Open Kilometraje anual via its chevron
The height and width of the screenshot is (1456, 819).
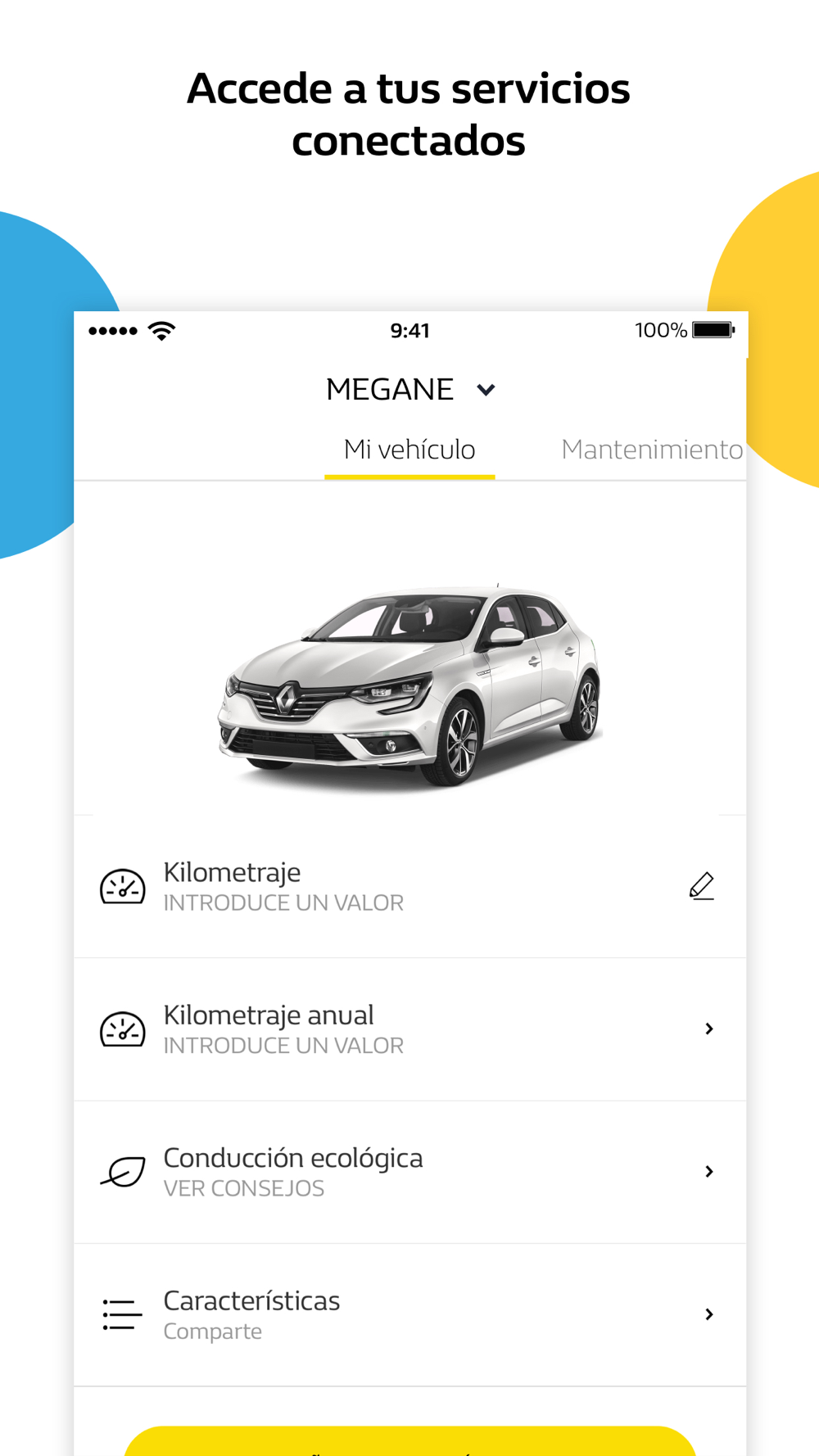pos(709,1029)
